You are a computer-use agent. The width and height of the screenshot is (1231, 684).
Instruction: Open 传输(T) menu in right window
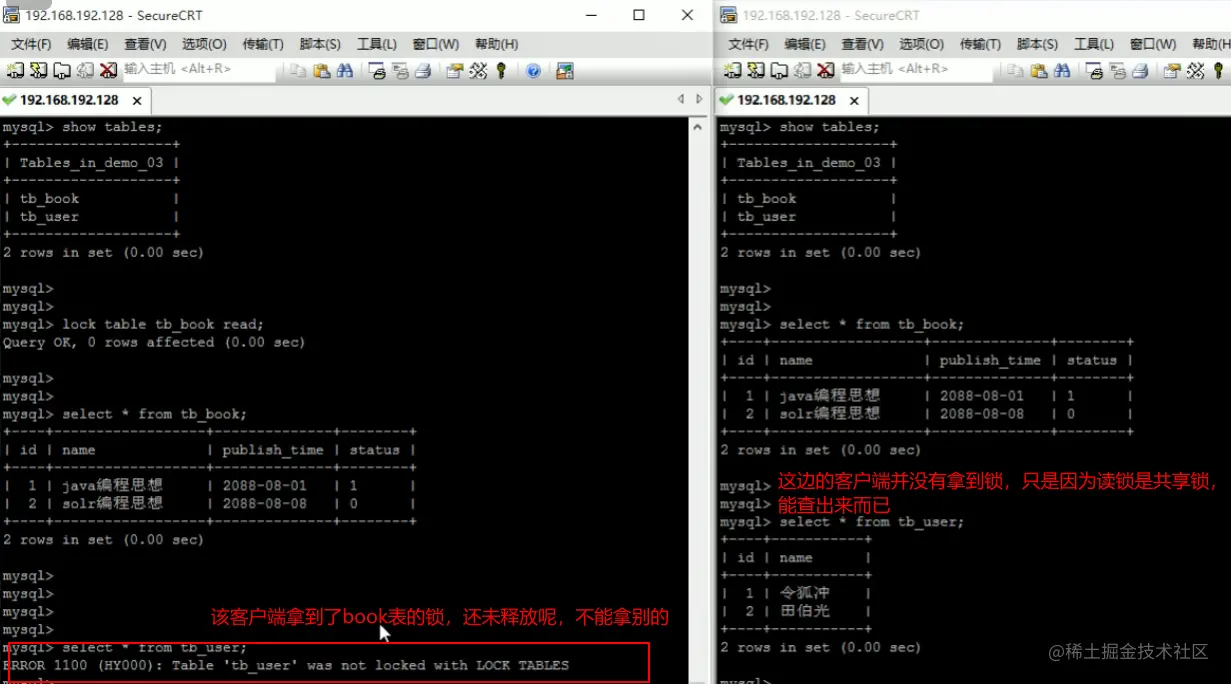(980, 44)
